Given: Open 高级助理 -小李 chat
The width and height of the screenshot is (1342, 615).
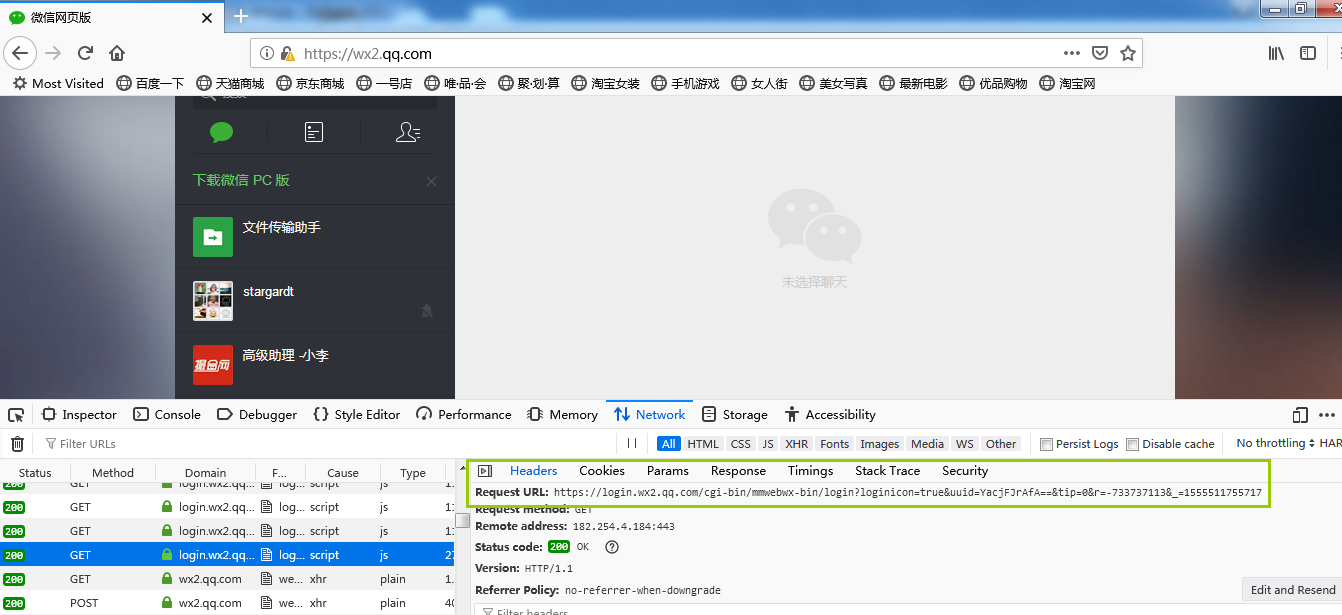Looking at the screenshot, I should pos(314,365).
